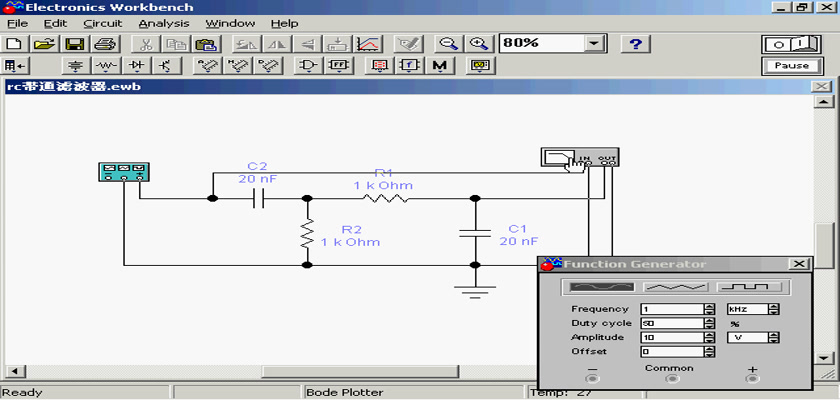
Task: Click the Offset input field
Action: pos(672,352)
